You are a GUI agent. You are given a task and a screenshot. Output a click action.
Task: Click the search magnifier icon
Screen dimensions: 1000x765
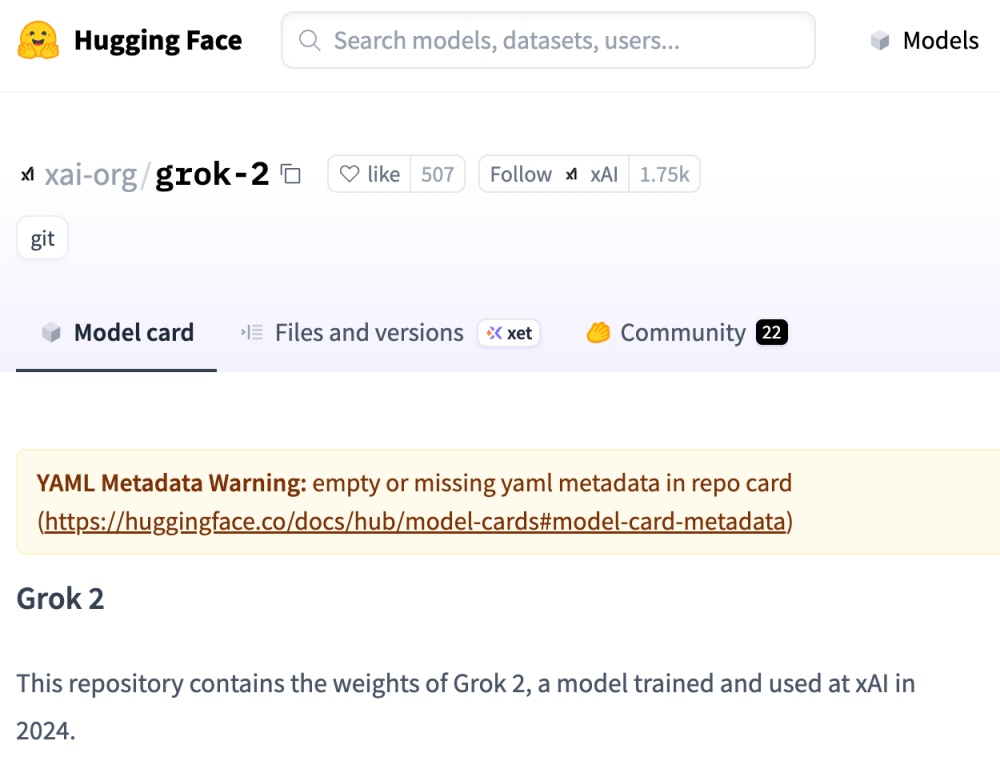coord(310,40)
